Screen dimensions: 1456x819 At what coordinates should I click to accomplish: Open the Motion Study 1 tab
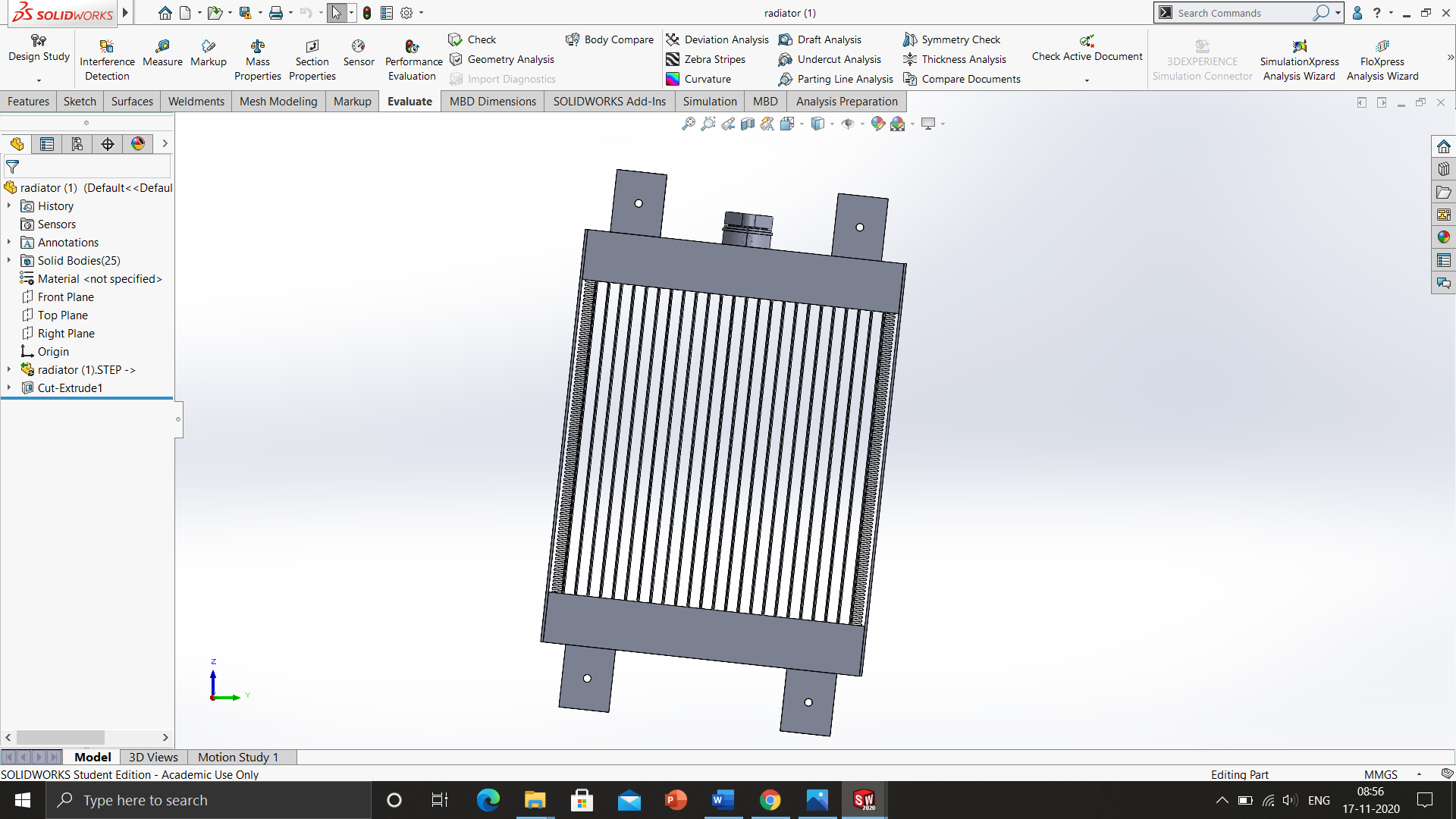[238, 757]
